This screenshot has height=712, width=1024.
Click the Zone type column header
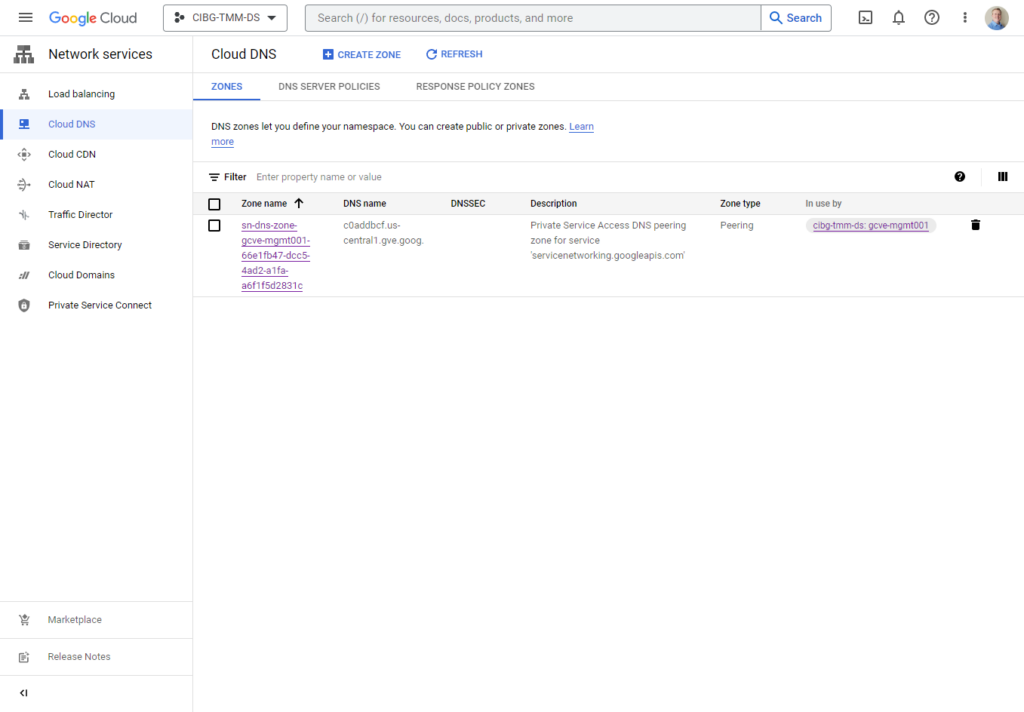[740, 204]
